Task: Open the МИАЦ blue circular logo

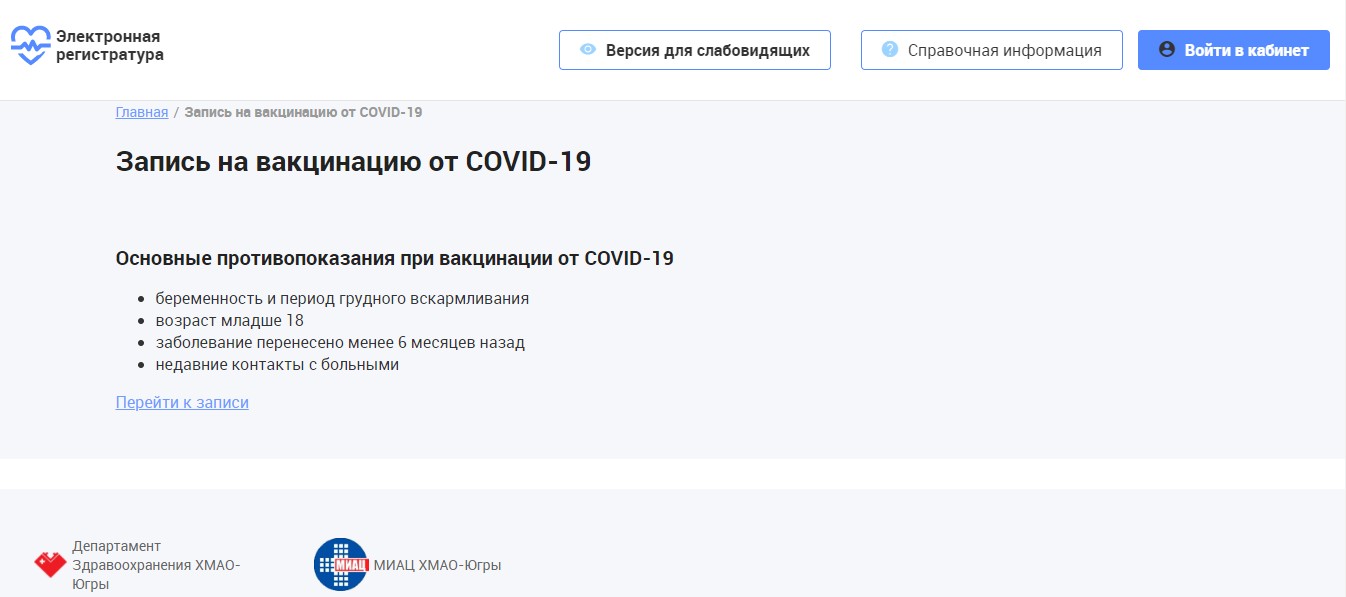Action: pyautogui.click(x=341, y=565)
